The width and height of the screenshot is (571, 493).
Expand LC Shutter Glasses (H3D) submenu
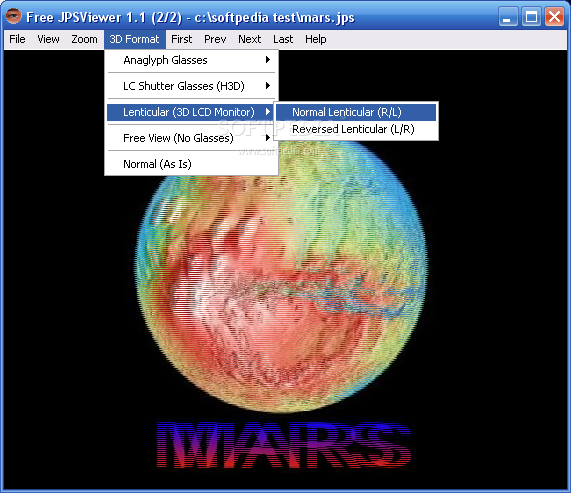tap(191, 86)
